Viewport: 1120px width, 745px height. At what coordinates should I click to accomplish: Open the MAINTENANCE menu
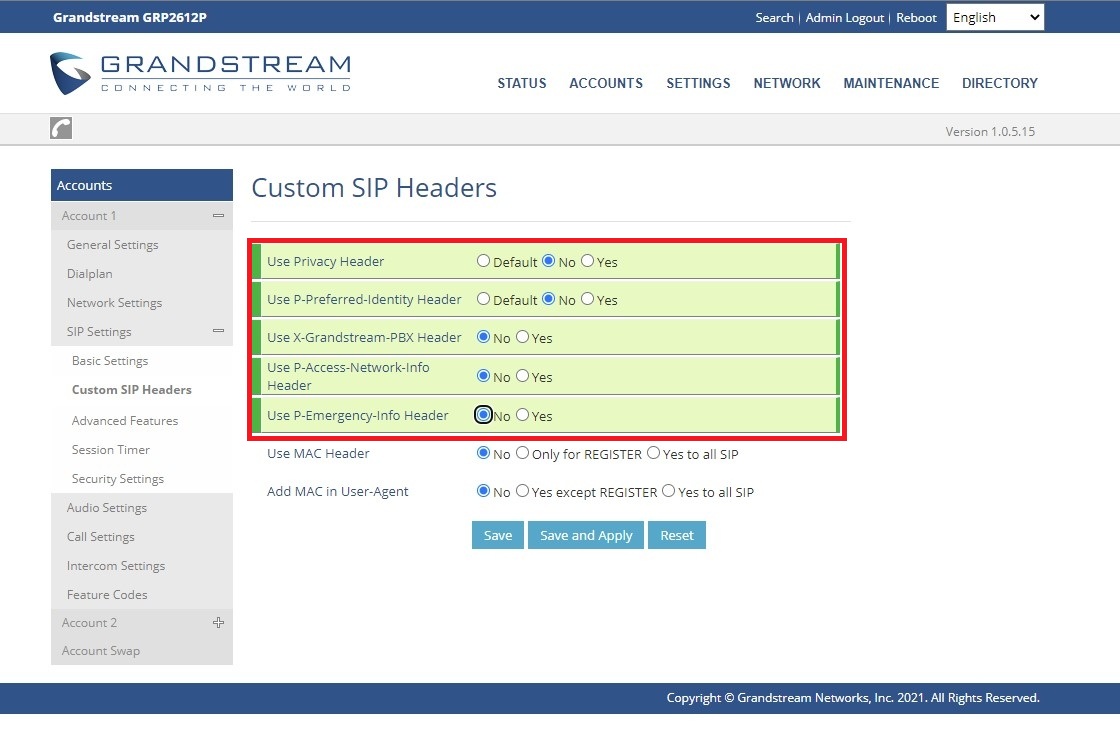pyautogui.click(x=891, y=83)
